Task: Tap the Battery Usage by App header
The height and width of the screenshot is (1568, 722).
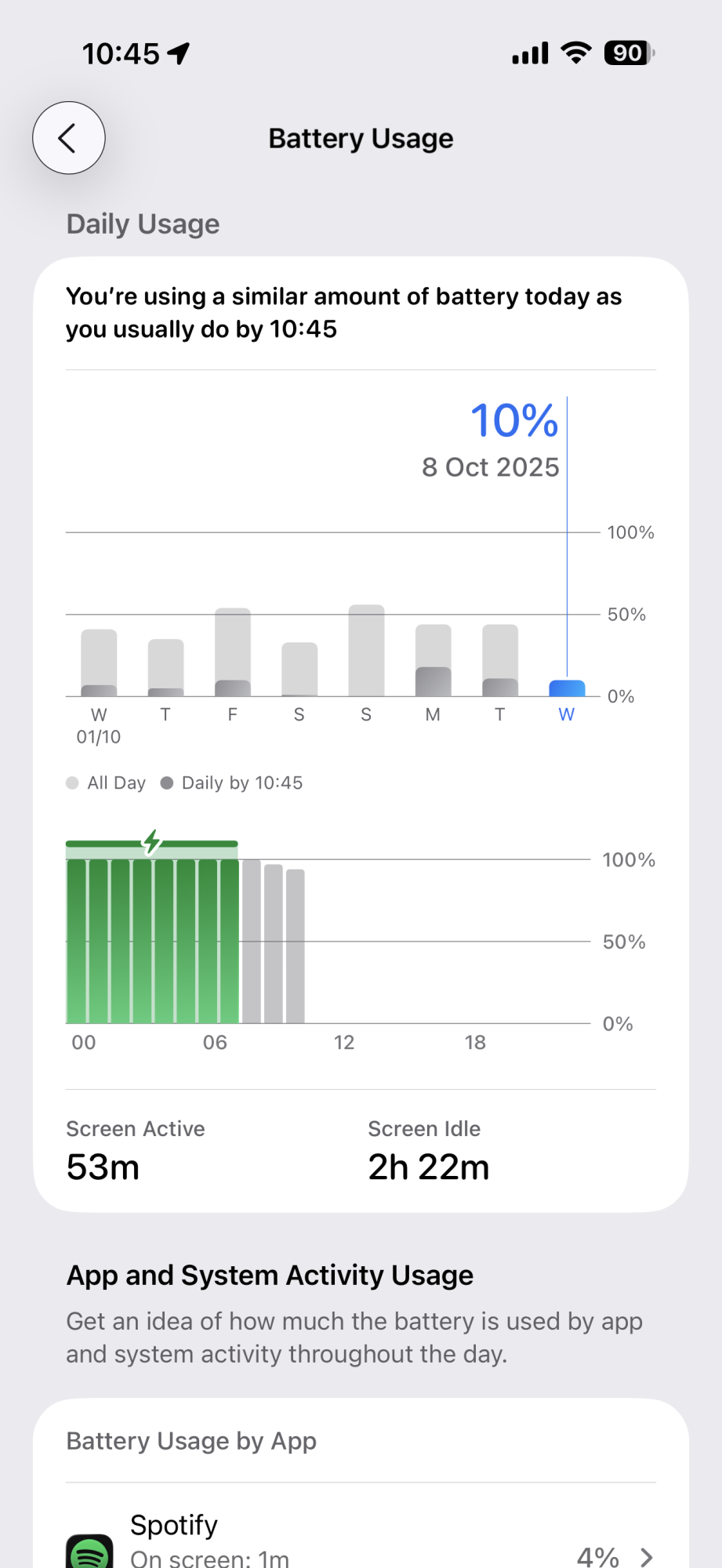Action: point(191,1441)
